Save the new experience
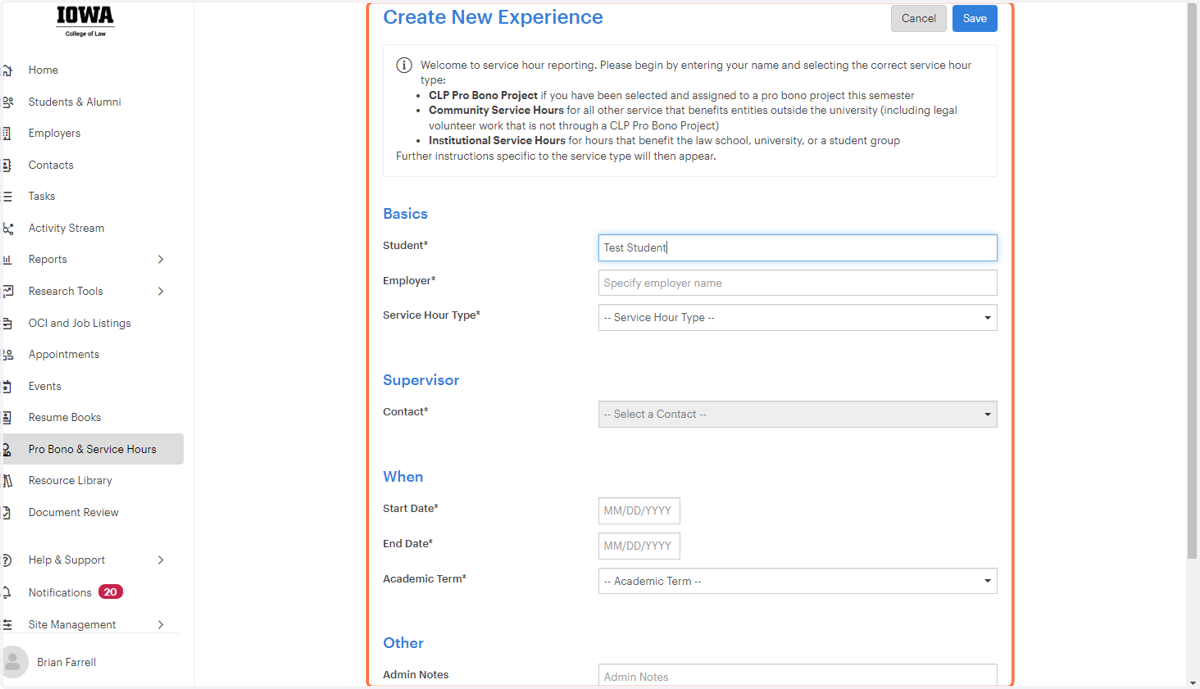This screenshot has height=689, width=1200. pyautogui.click(x=974, y=18)
